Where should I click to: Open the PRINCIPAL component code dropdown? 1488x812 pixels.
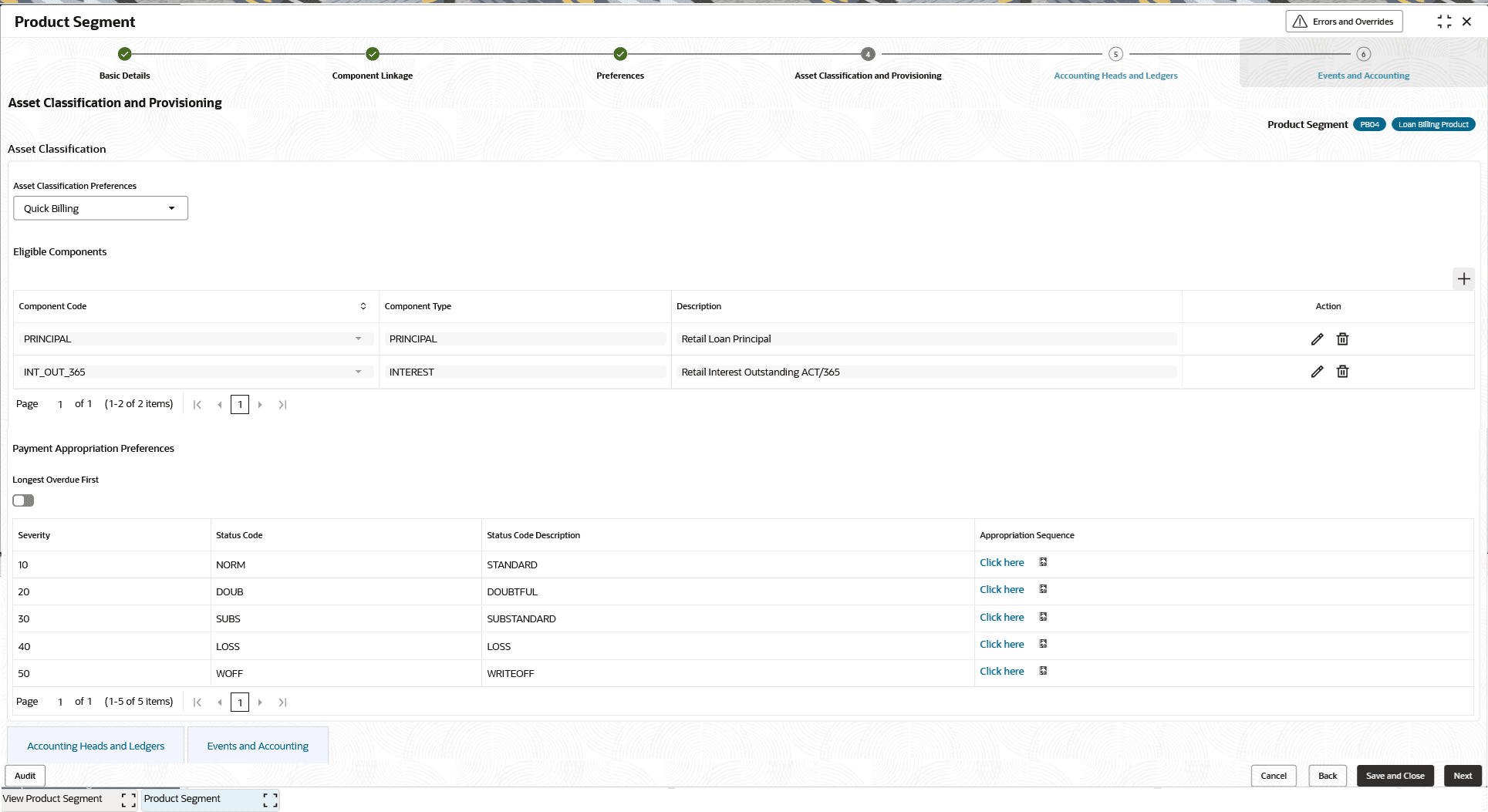point(358,339)
